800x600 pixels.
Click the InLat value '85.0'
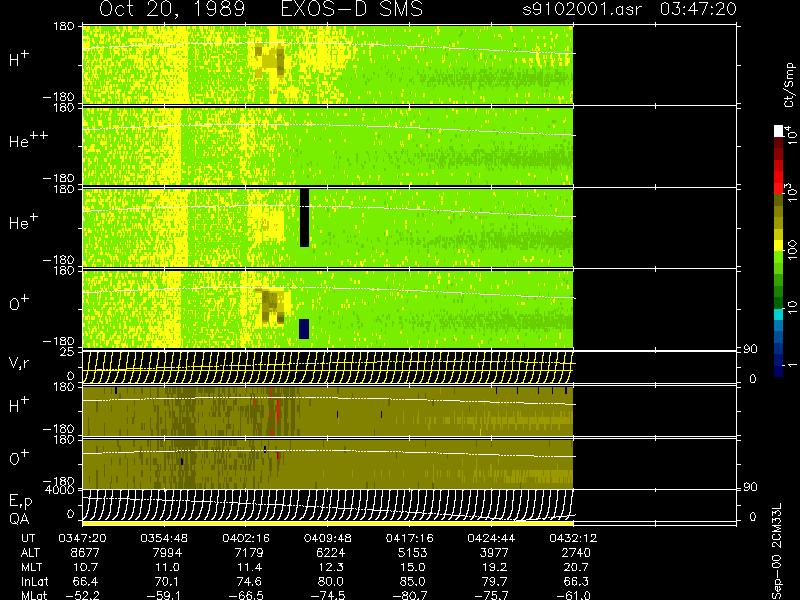click(412, 582)
